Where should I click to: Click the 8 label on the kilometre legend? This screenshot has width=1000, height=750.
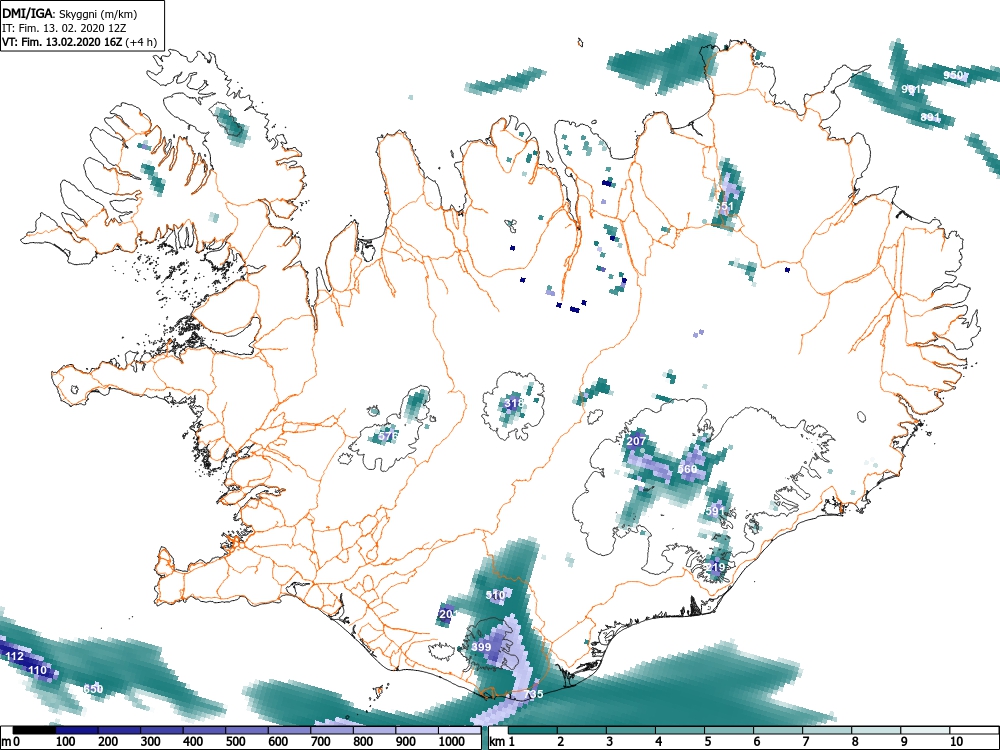(855, 741)
